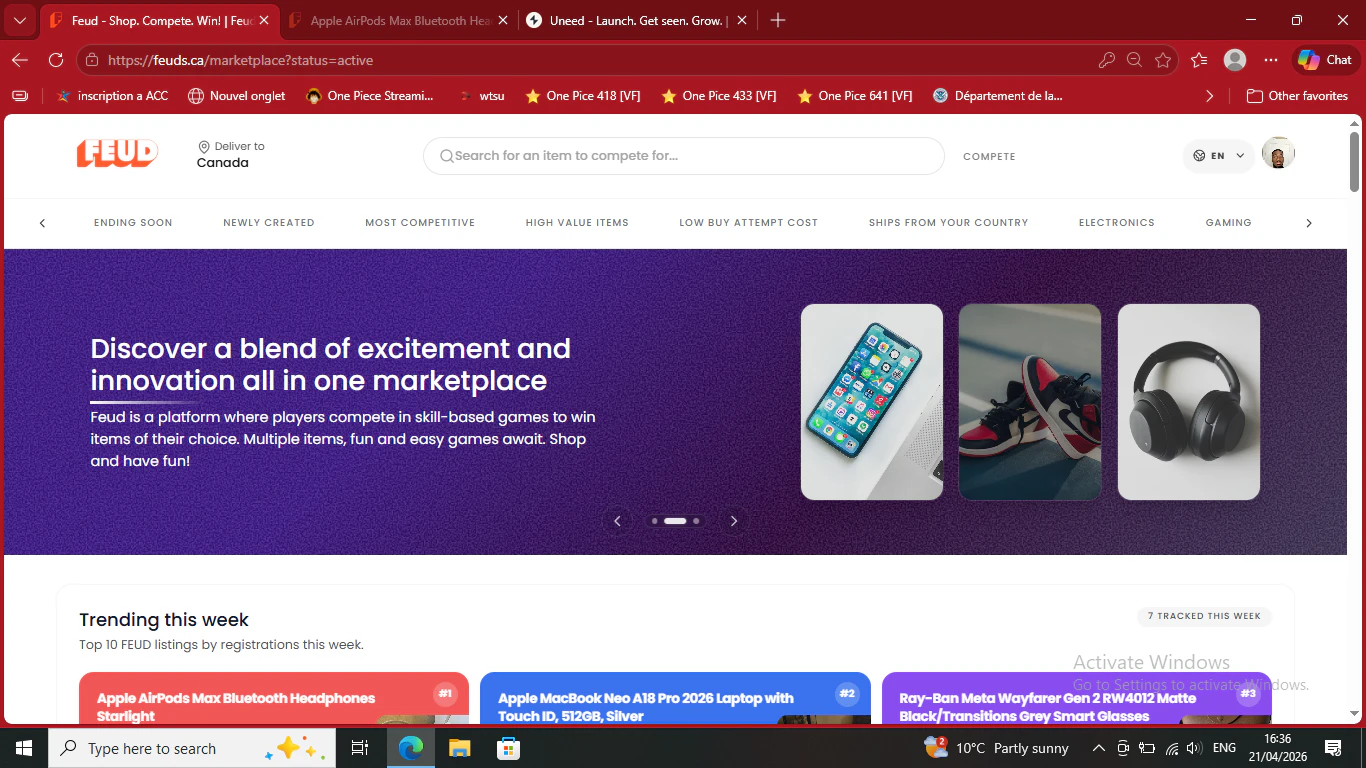The height and width of the screenshot is (768, 1366).
Task: Select the GAMING category
Action: (x=1228, y=222)
